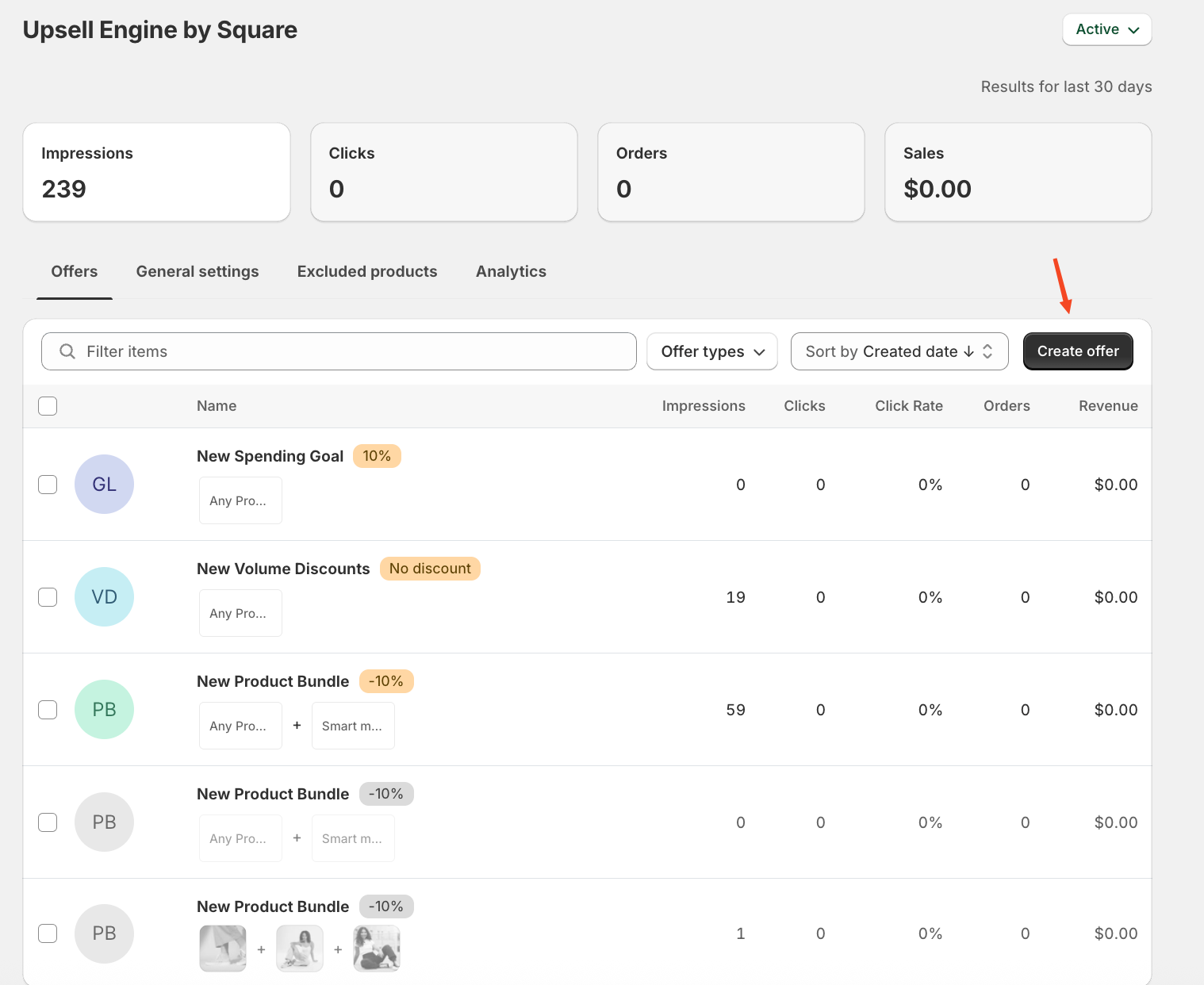Click the Upsell Engine by Square title

[160, 30]
